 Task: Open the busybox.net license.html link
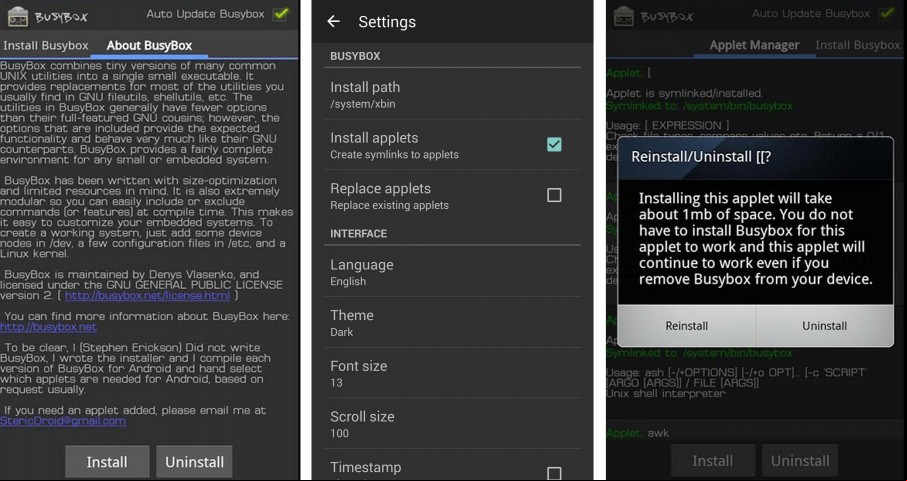[x=148, y=295]
